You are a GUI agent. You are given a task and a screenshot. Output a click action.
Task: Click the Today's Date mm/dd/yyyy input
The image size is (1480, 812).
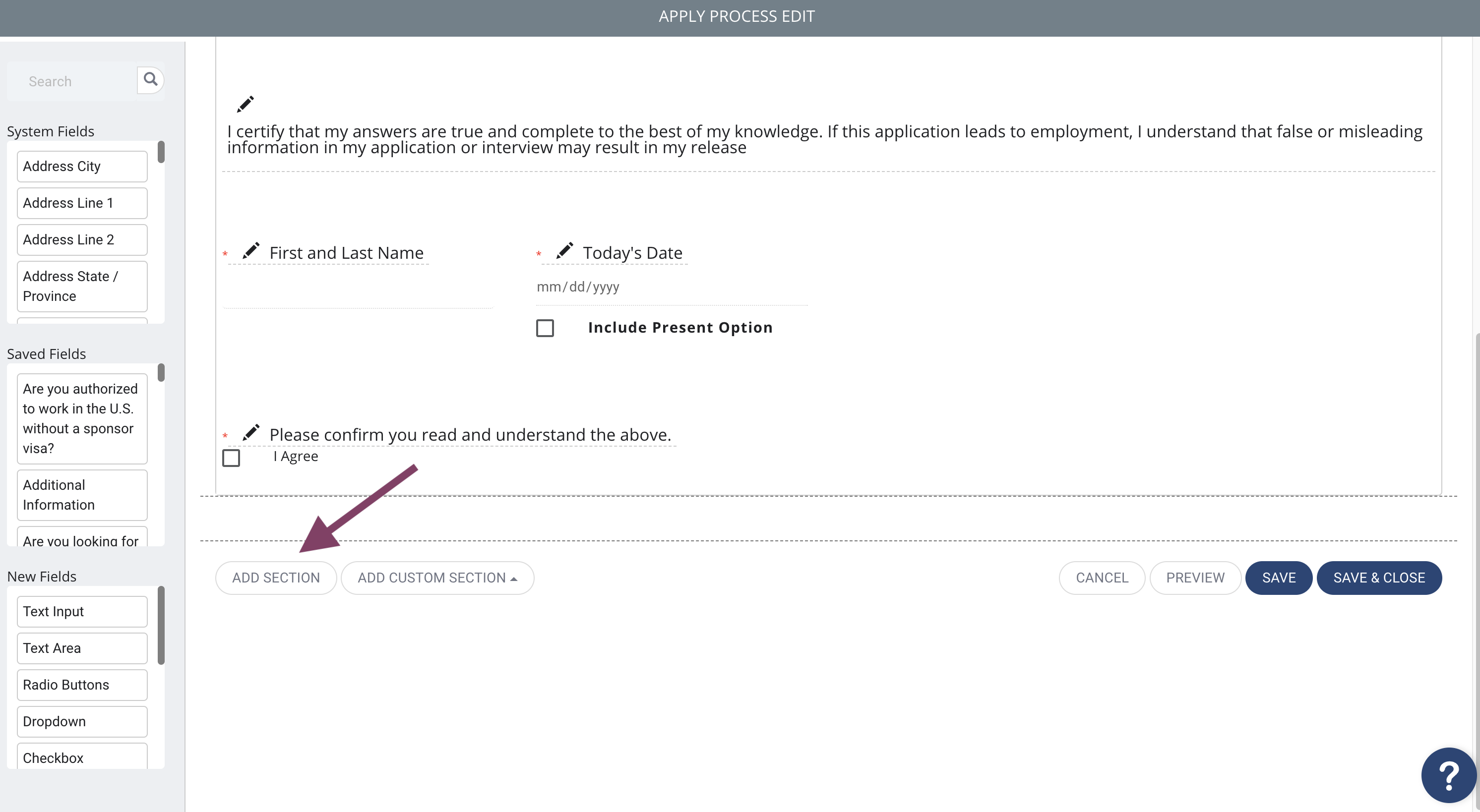[x=672, y=287]
